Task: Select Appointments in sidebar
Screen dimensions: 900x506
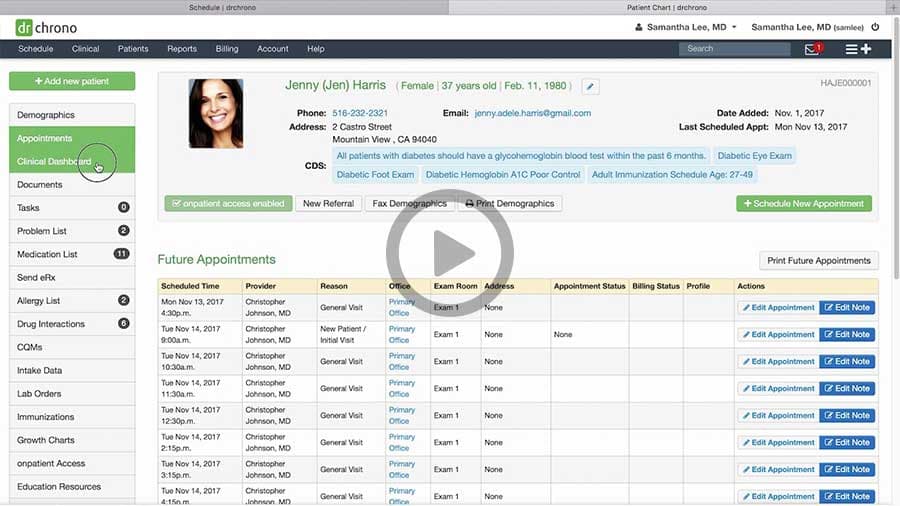Action: [x=72, y=138]
